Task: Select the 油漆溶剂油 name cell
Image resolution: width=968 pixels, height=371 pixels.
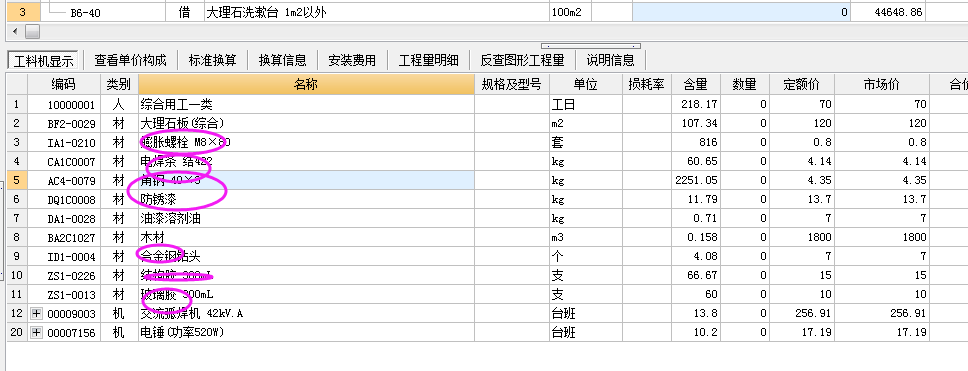Action: (x=306, y=219)
